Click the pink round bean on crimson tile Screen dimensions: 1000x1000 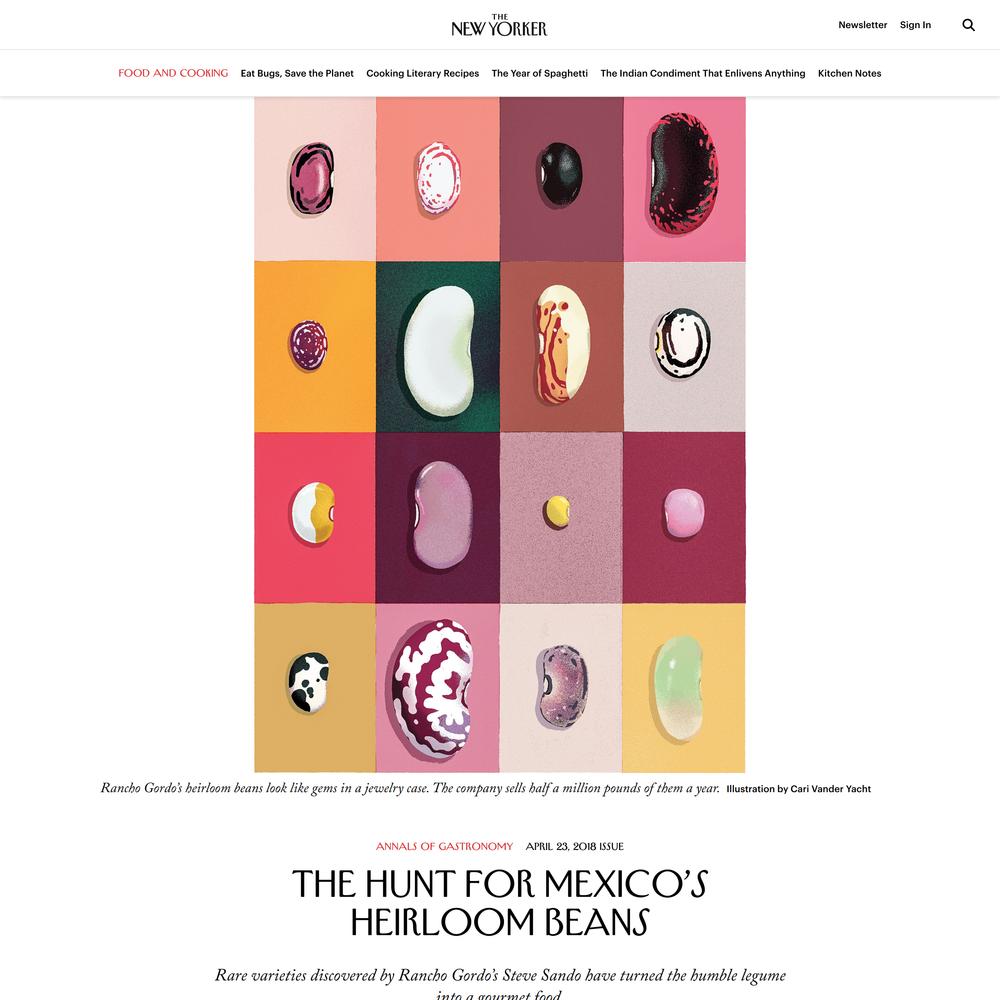[684, 513]
